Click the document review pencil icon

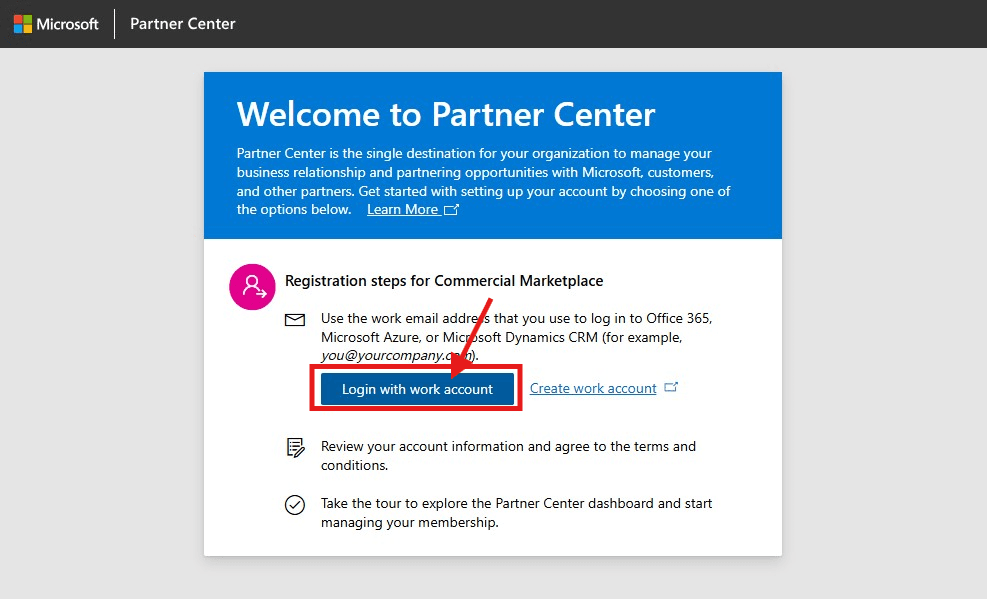pyautogui.click(x=295, y=447)
